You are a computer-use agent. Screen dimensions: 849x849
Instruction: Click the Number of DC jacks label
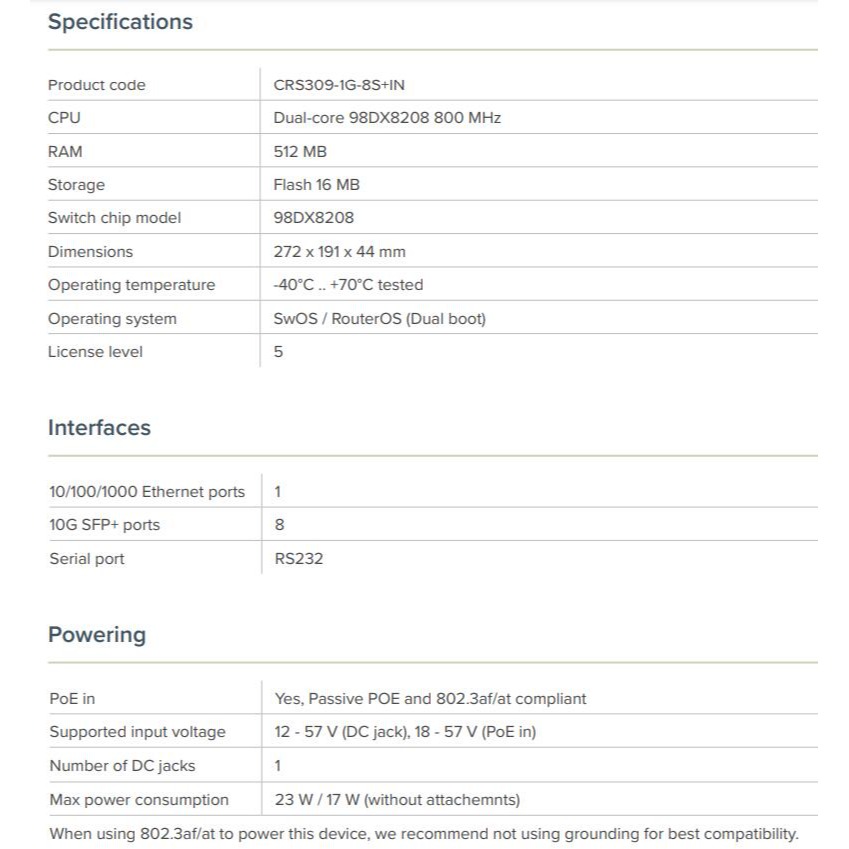tap(122, 766)
